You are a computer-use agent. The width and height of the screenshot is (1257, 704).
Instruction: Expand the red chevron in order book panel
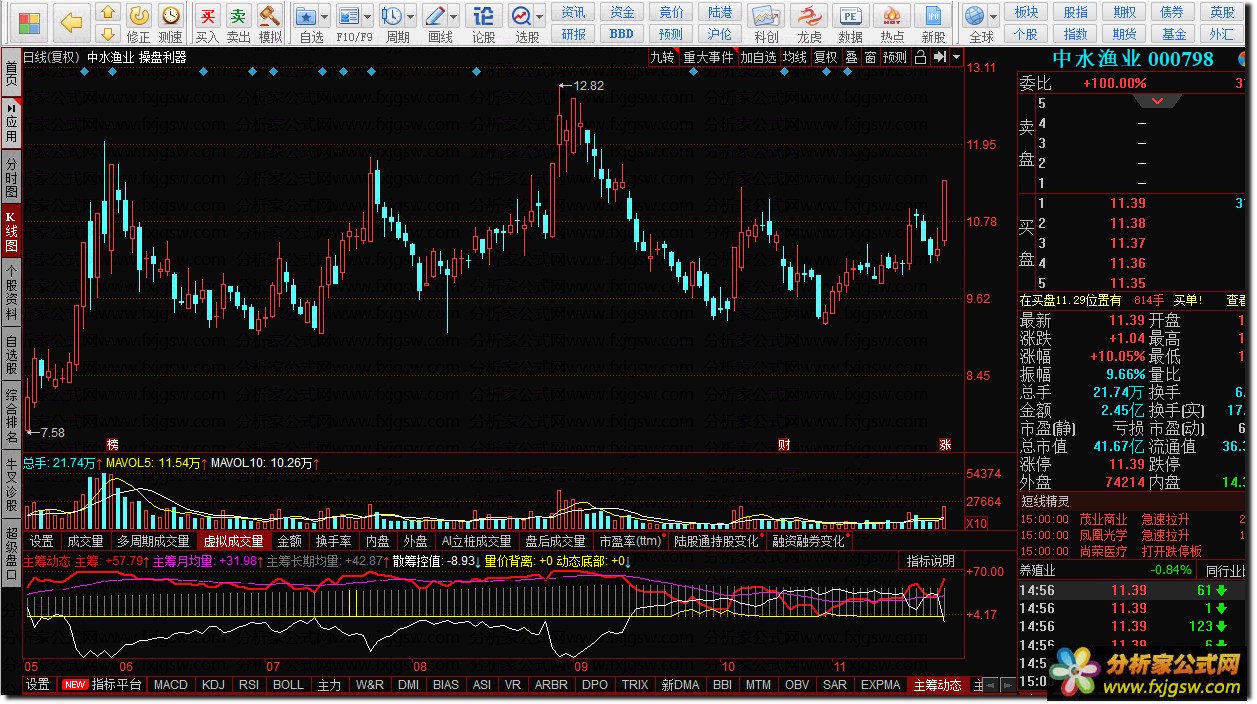point(1158,101)
